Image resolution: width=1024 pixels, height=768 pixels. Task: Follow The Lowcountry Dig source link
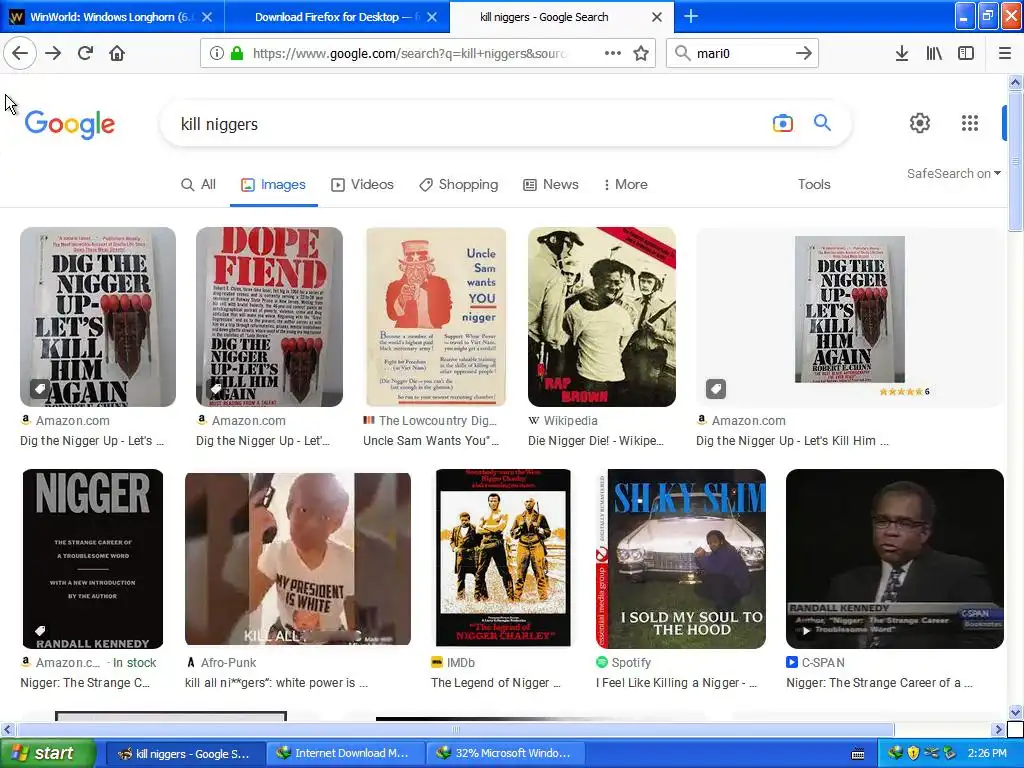tap(431, 421)
